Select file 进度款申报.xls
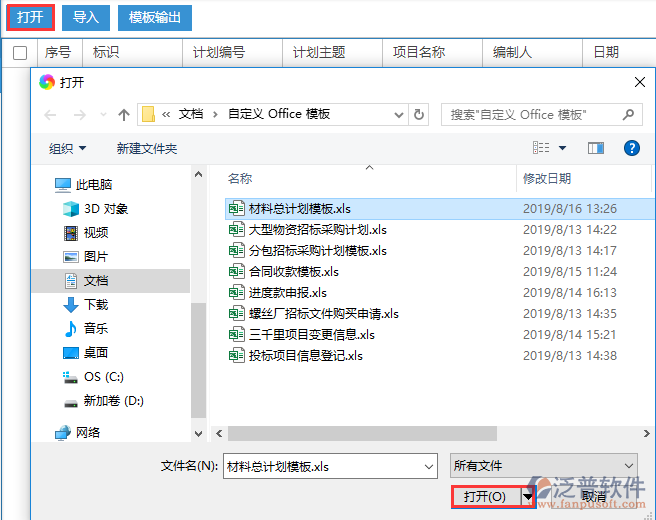Image resolution: width=656 pixels, height=520 pixels. [277, 292]
